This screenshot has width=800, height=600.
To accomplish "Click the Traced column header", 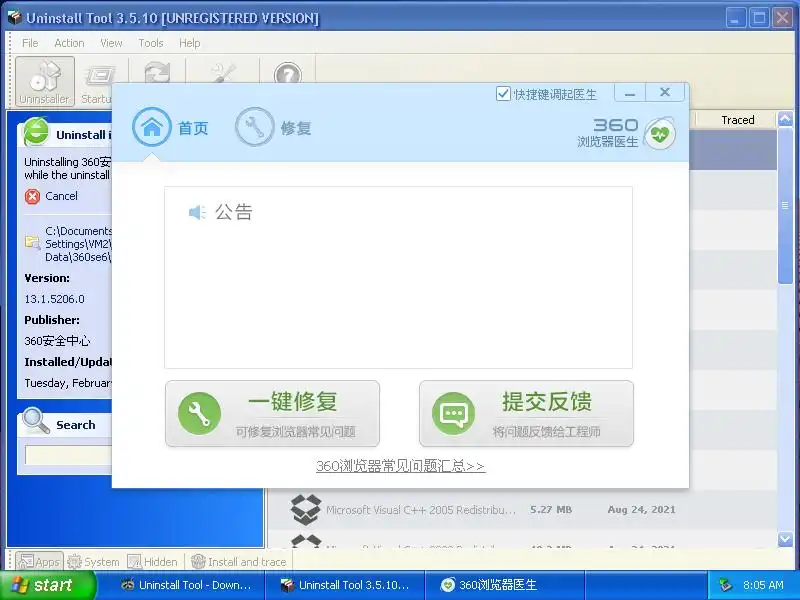I will pyautogui.click(x=738, y=120).
